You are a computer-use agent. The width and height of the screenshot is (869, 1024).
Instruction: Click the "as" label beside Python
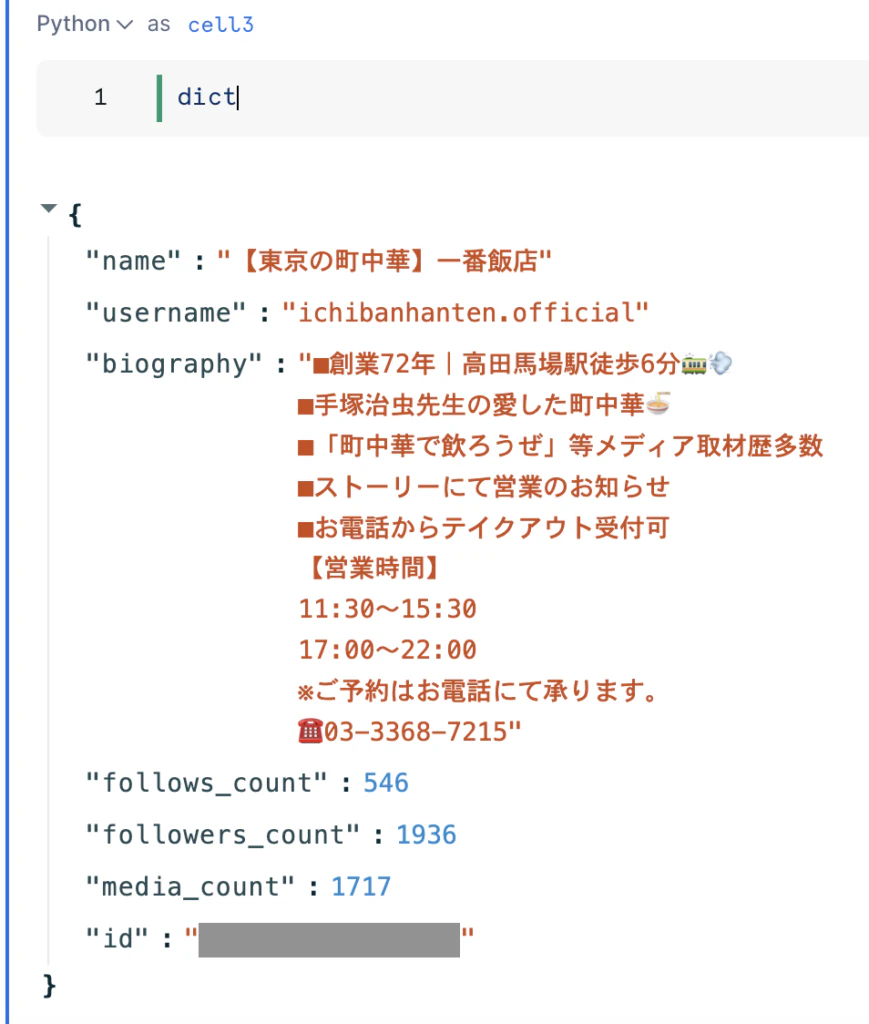[x=159, y=24]
